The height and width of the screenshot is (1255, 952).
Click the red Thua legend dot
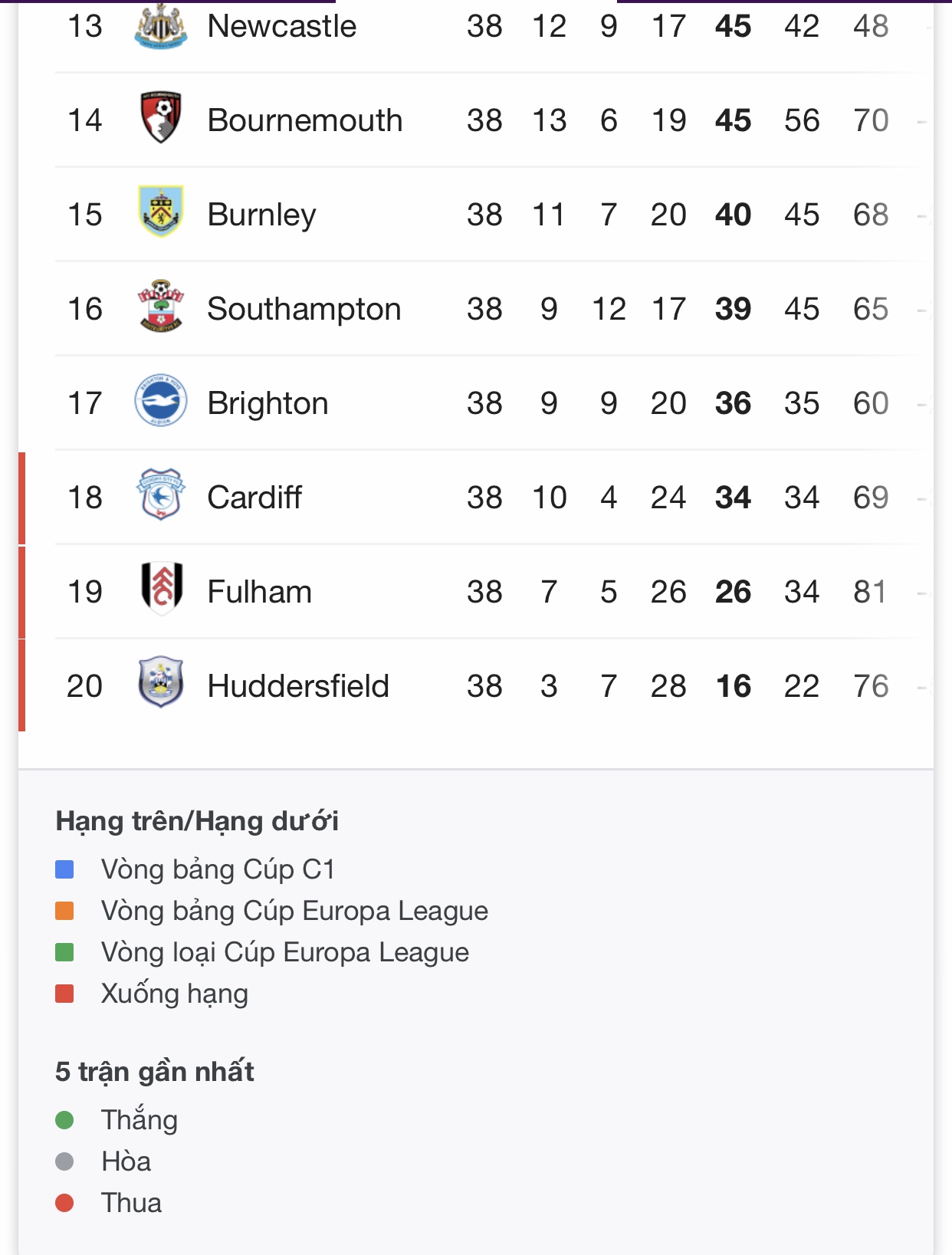[x=65, y=1203]
